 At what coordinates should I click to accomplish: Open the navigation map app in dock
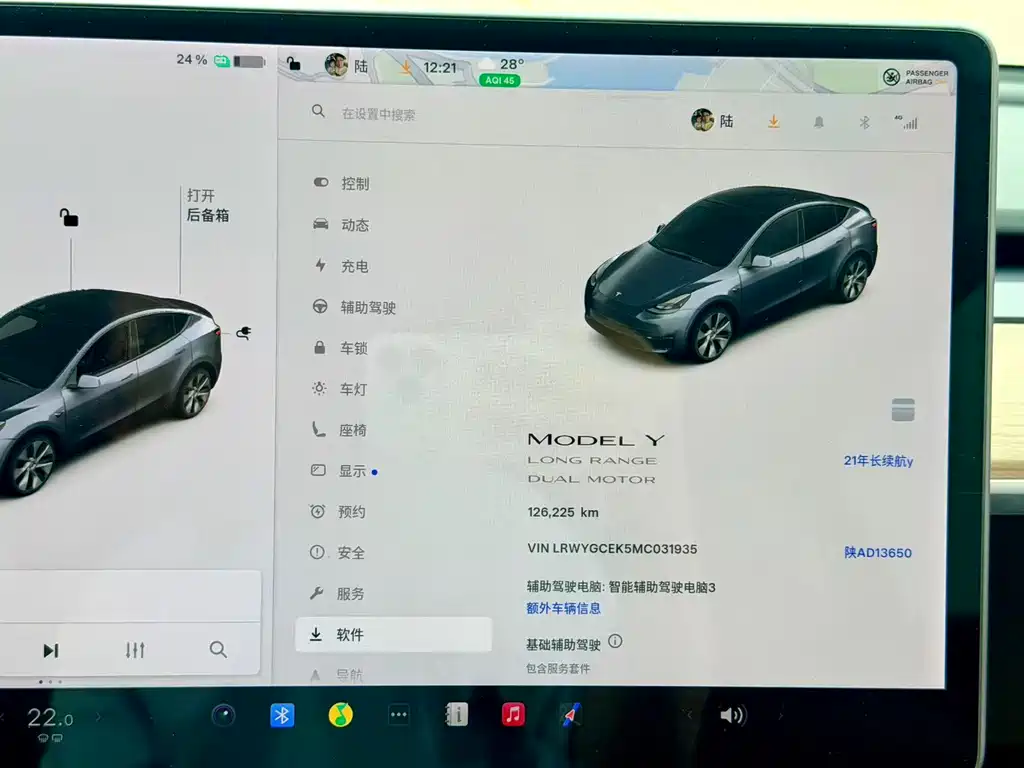coord(571,715)
